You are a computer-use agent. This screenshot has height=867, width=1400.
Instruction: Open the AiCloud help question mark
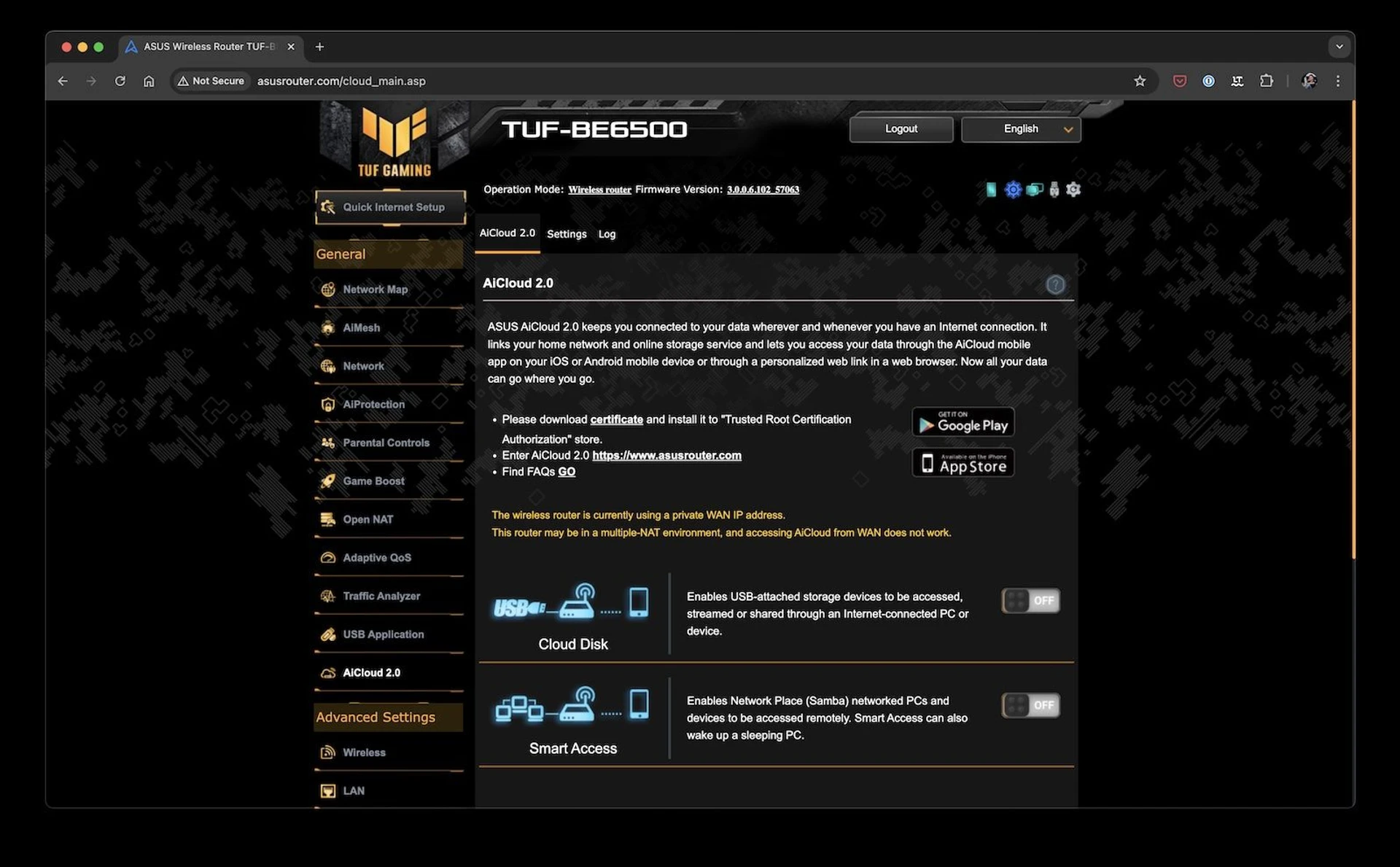tap(1055, 284)
